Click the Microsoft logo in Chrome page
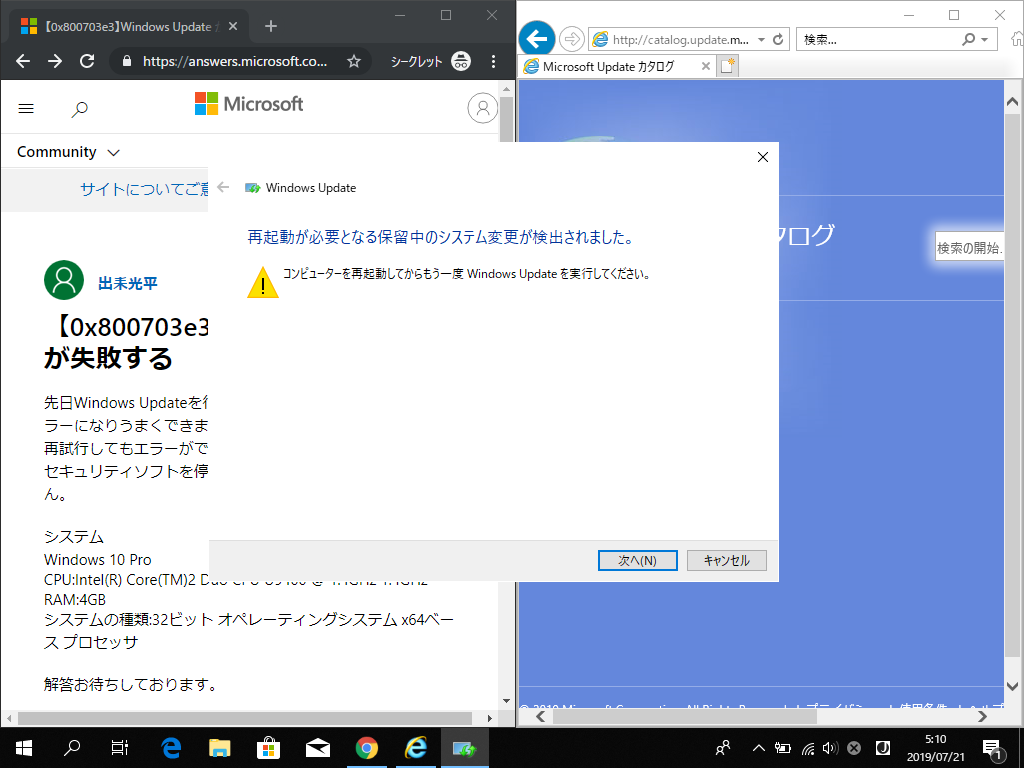Image resolution: width=1024 pixels, height=768 pixels. [249, 104]
